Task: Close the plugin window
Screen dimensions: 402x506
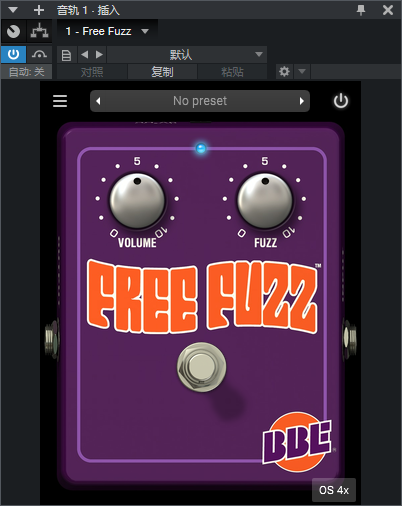Action: coord(388,10)
